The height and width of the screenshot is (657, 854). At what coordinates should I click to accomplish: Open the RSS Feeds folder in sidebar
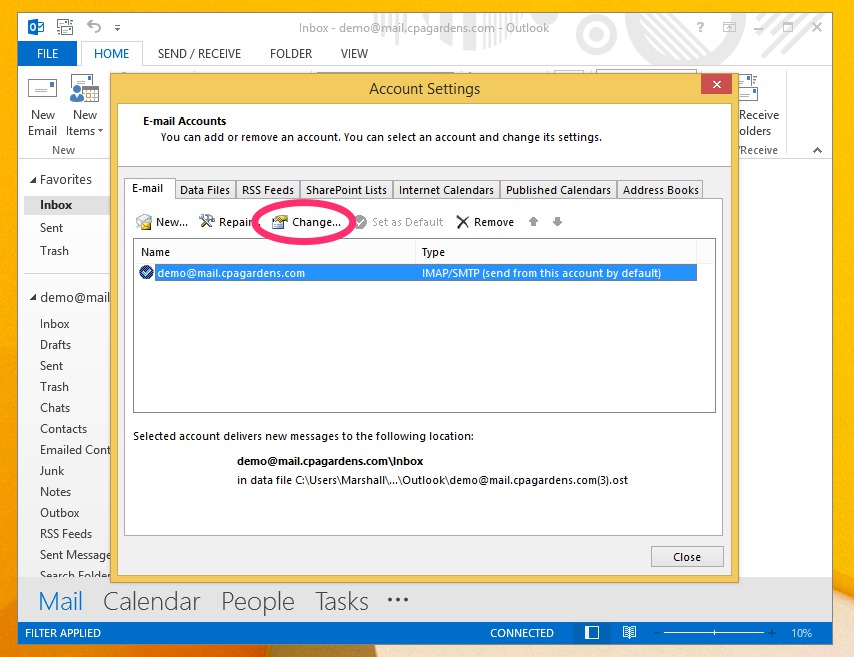point(66,534)
